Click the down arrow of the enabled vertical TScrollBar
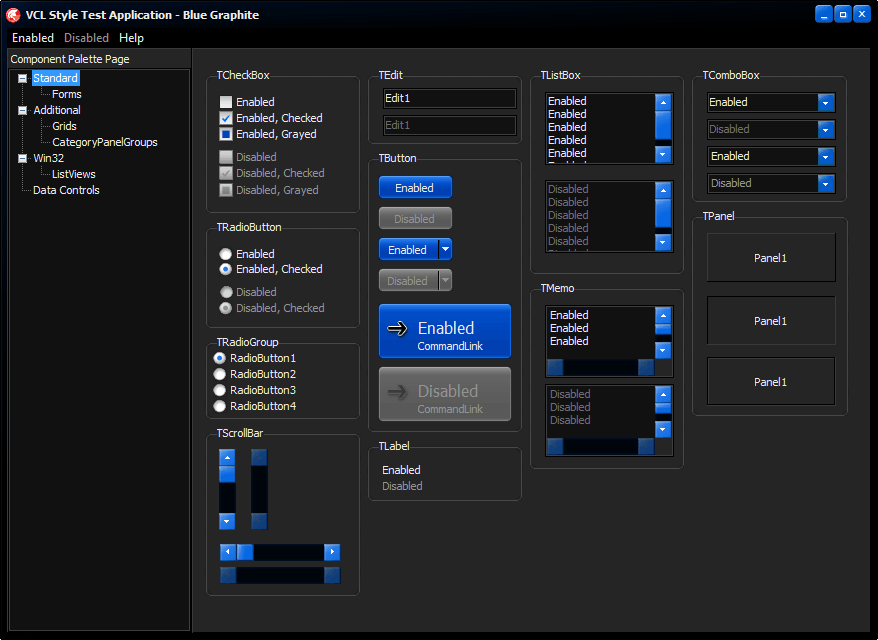 (227, 521)
